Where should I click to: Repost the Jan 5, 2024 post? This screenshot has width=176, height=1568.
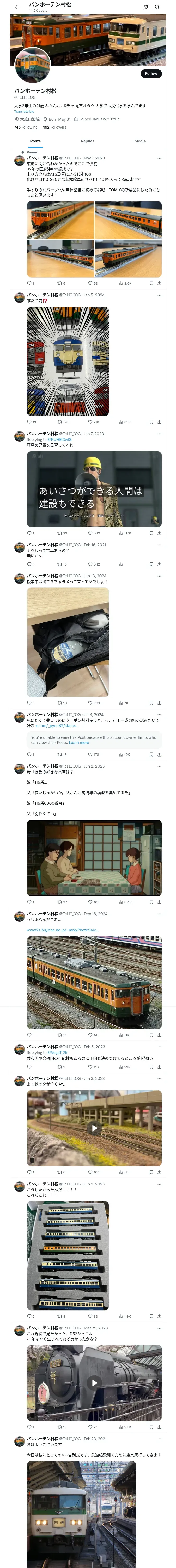[59, 422]
